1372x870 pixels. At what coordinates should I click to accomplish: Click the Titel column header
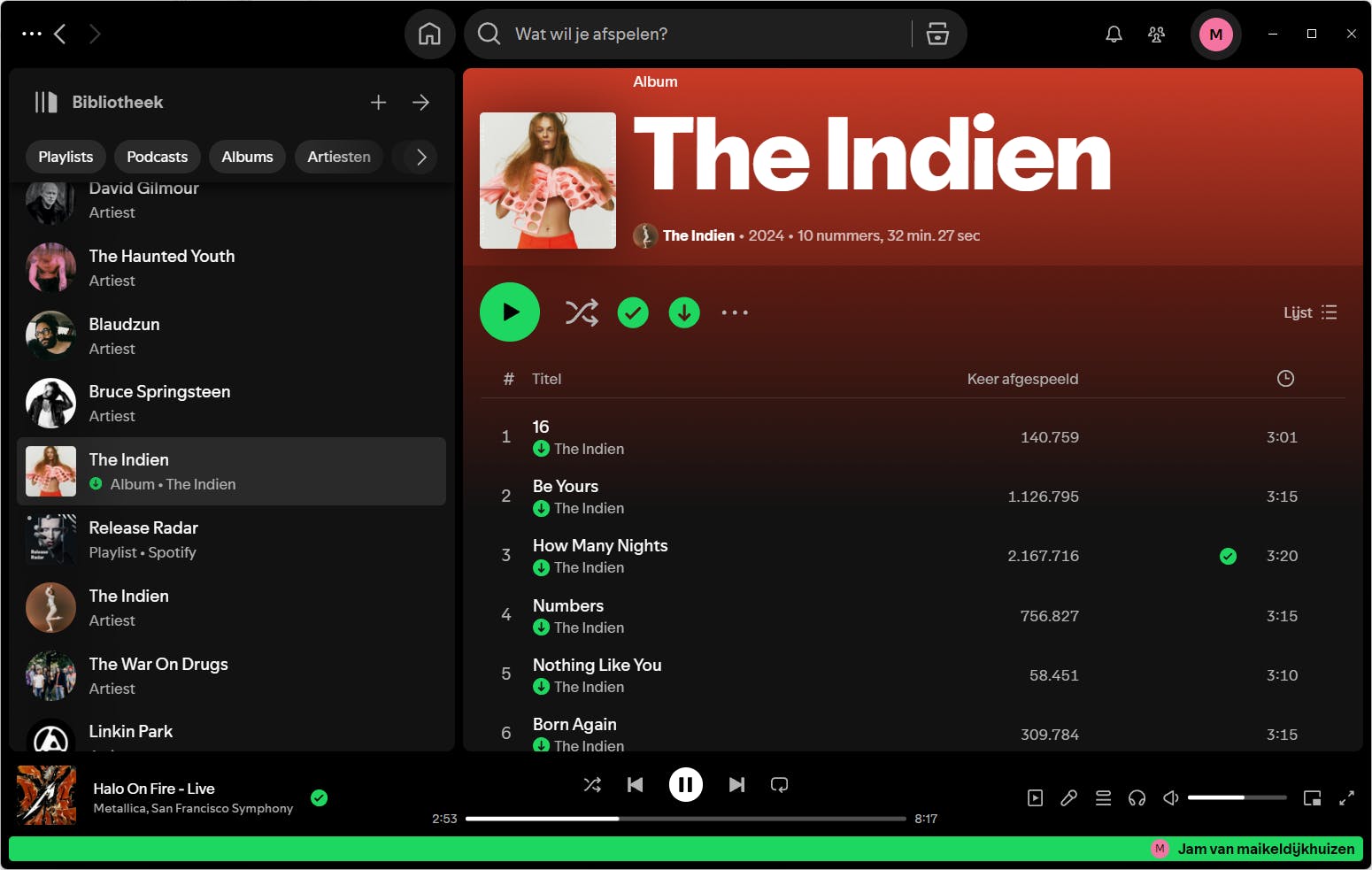546,379
